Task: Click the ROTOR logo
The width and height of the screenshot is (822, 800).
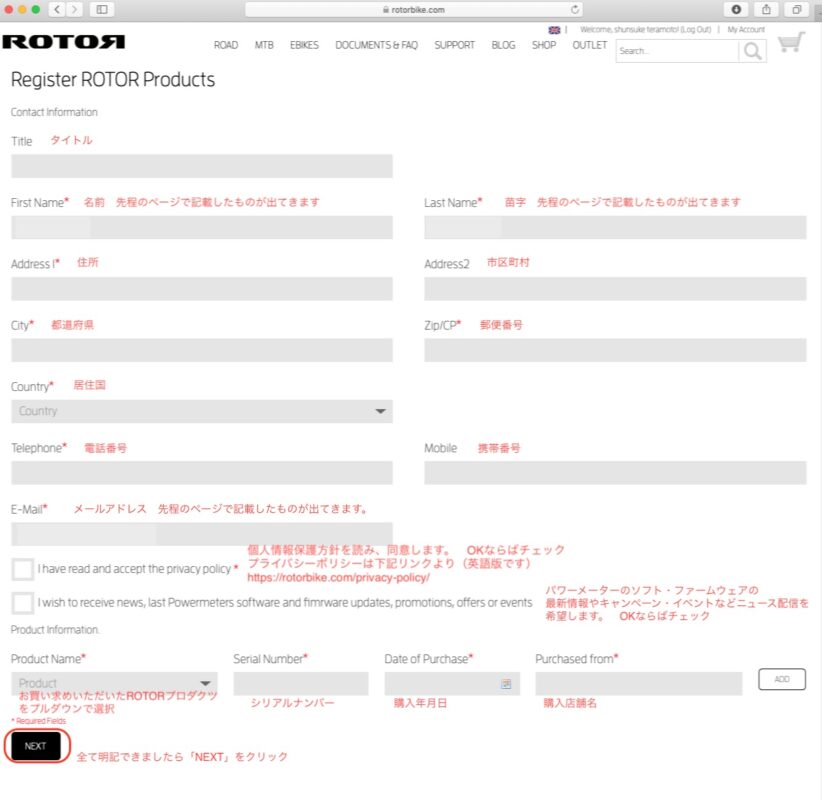Action: [x=63, y=42]
